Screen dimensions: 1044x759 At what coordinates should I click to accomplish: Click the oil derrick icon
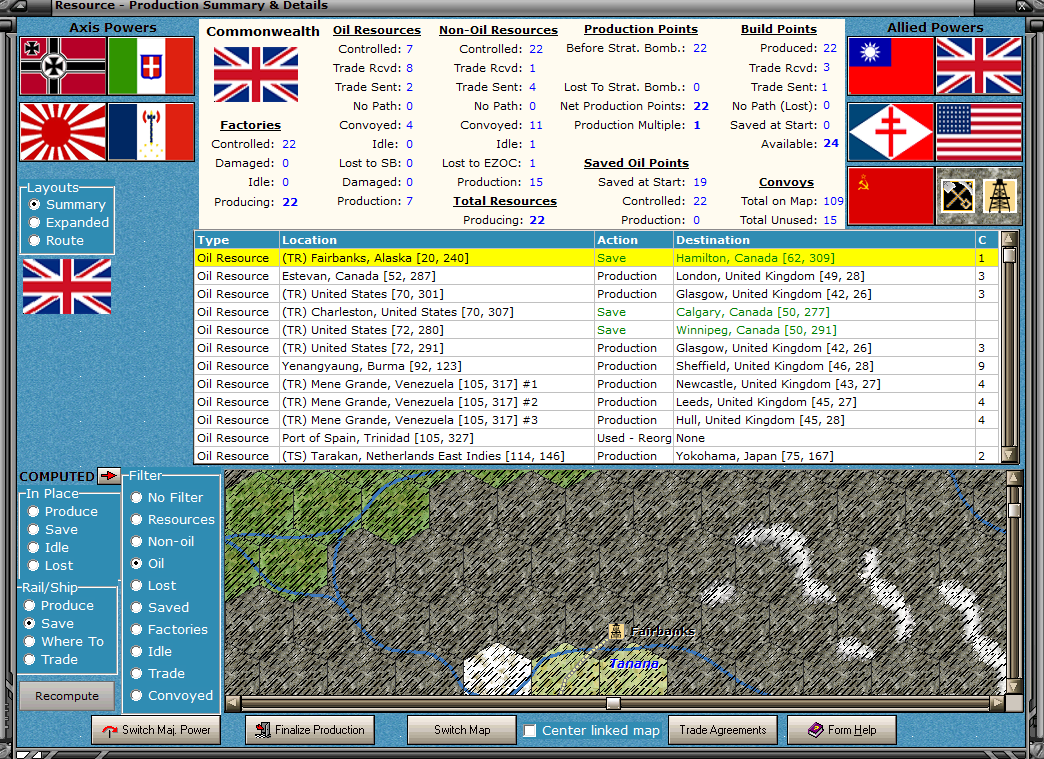click(x=1000, y=196)
